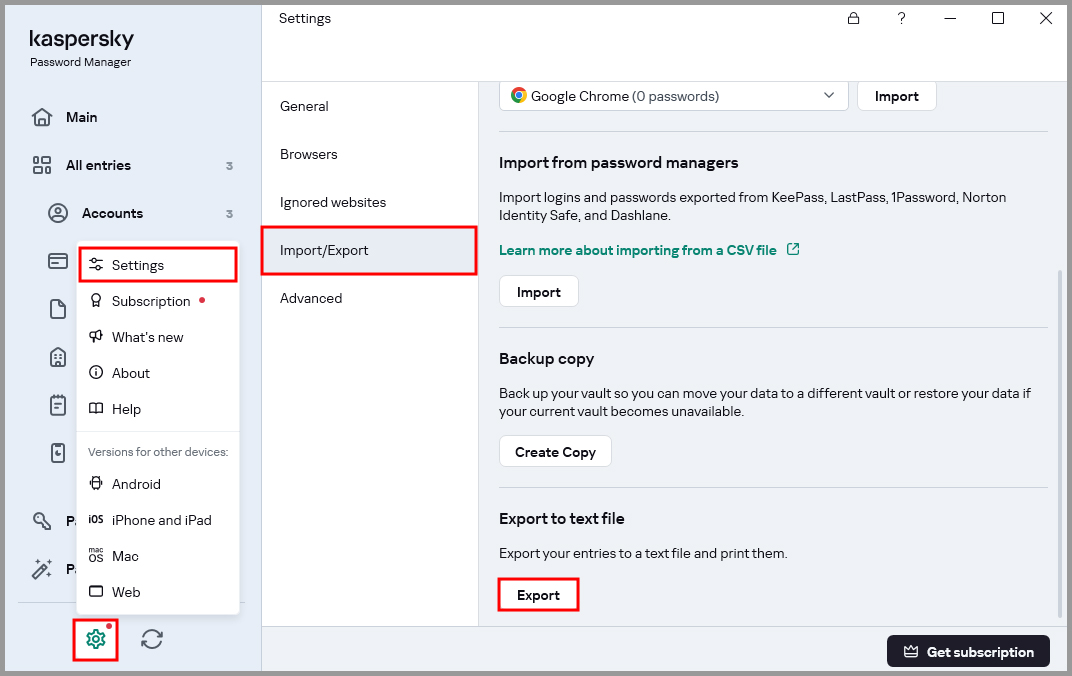
Task: Click the external link icon beside CSV link
Action: [x=793, y=249]
